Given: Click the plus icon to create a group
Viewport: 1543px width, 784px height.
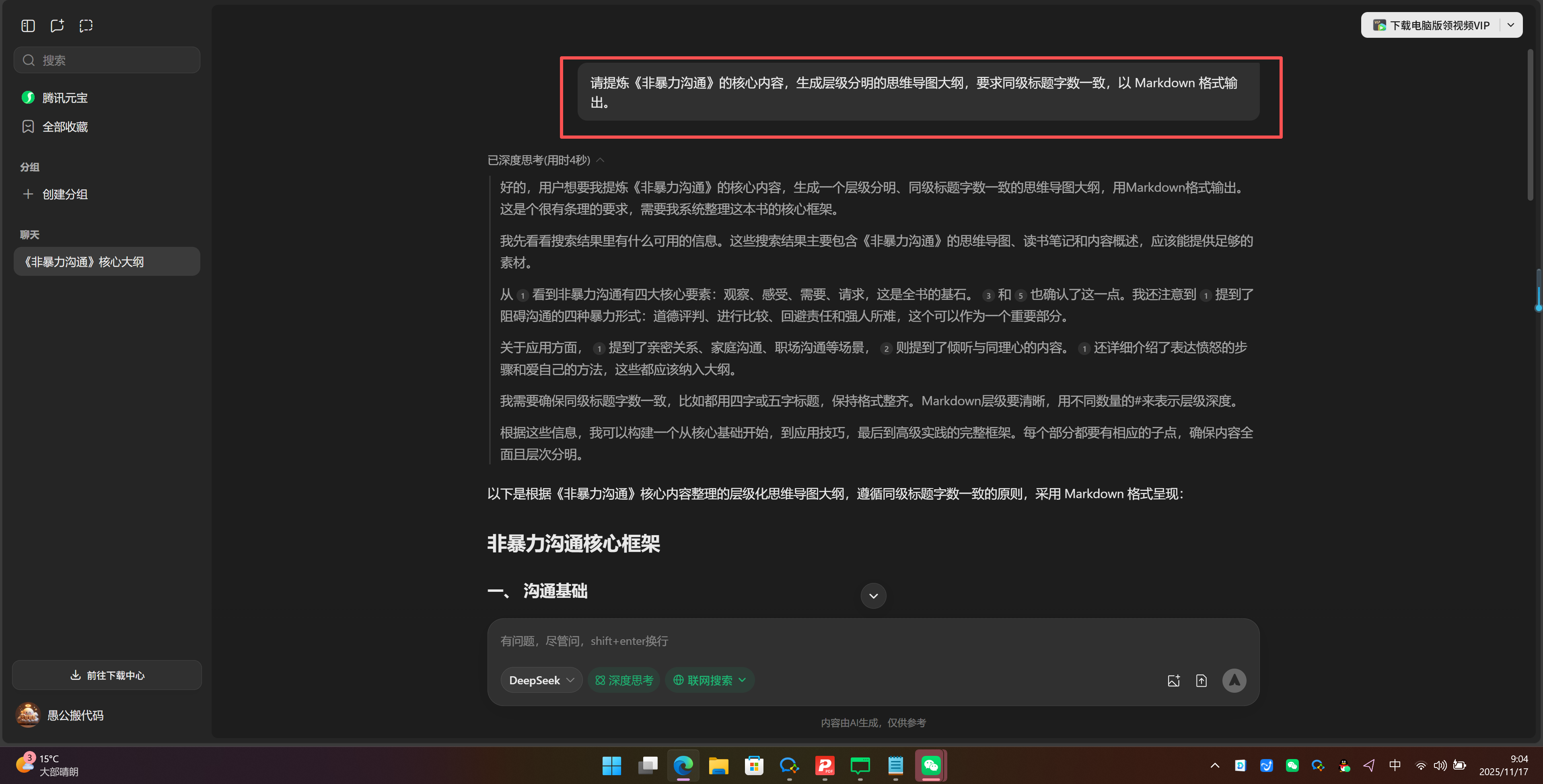Looking at the screenshot, I should point(28,193).
